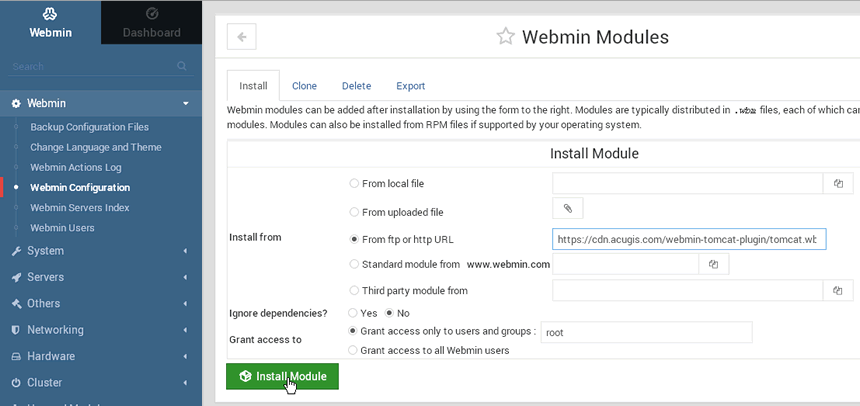The width and height of the screenshot is (860, 406).
Task: Select the From uploaded file option
Action: coord(354,212)
